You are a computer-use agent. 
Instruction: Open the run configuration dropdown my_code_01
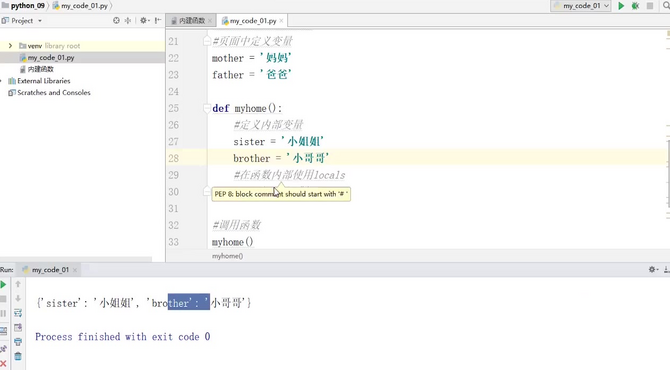point(580,6)
